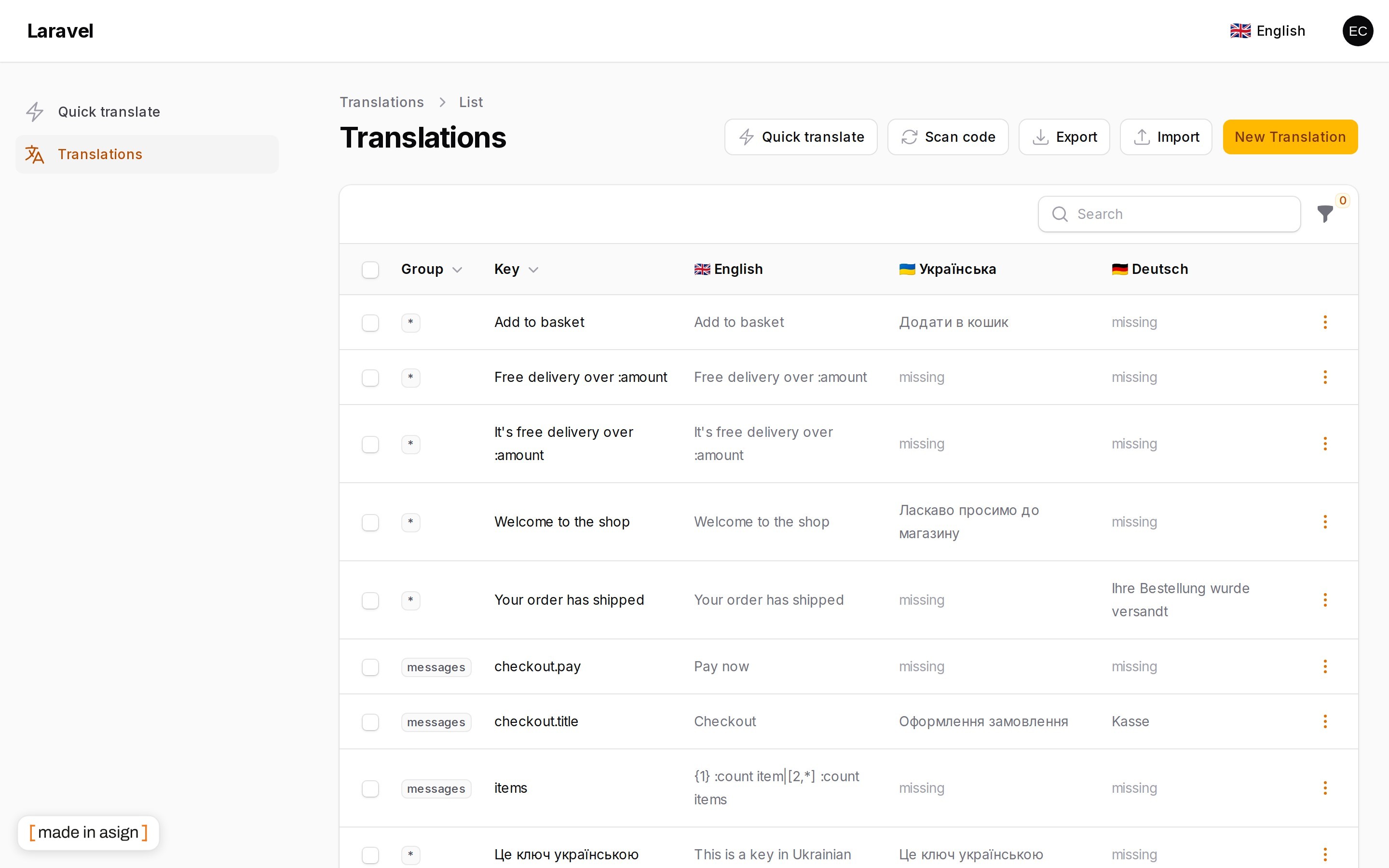Click the Scan code button
Viewport: 1389px width, 868px height.
coord(948,137)
